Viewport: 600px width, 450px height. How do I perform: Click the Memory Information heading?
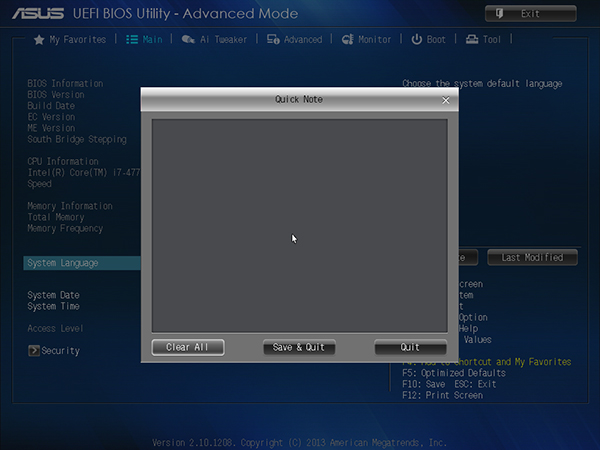click(70, 206)
